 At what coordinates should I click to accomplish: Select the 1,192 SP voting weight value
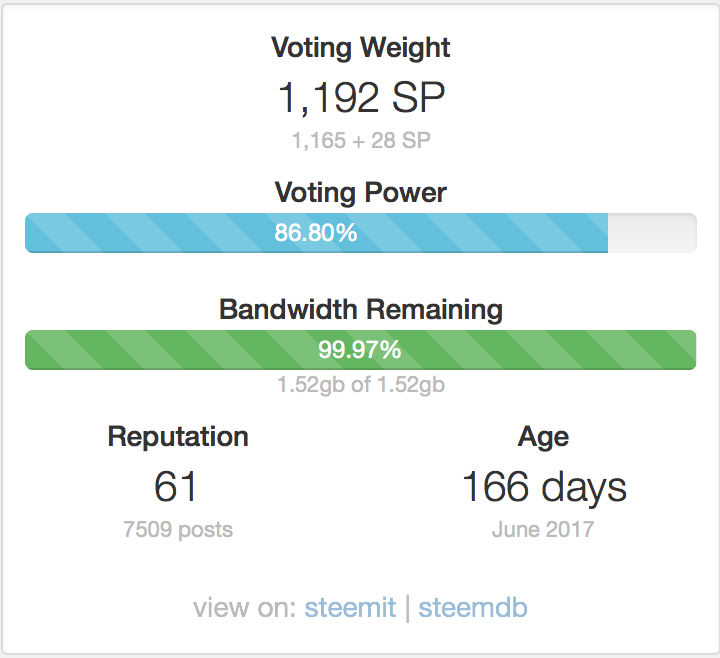[x=360, y=98]
